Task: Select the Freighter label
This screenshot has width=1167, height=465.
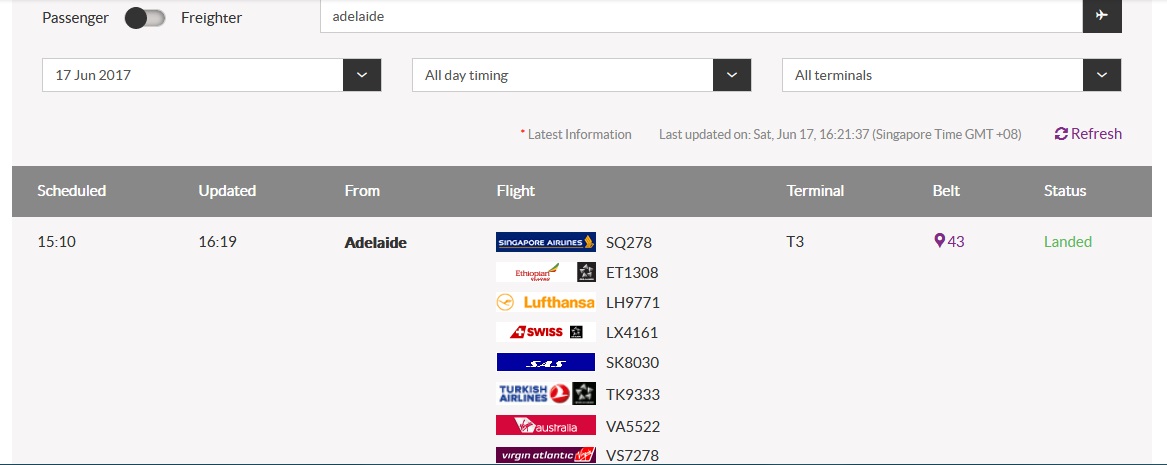Action: 211,18
